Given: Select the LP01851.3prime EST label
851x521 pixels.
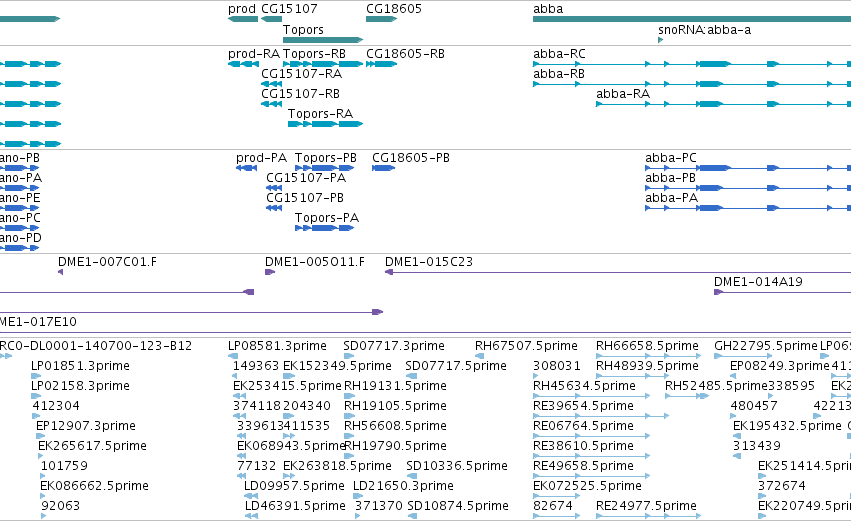Looking at the screenshot, I should 80,366.
